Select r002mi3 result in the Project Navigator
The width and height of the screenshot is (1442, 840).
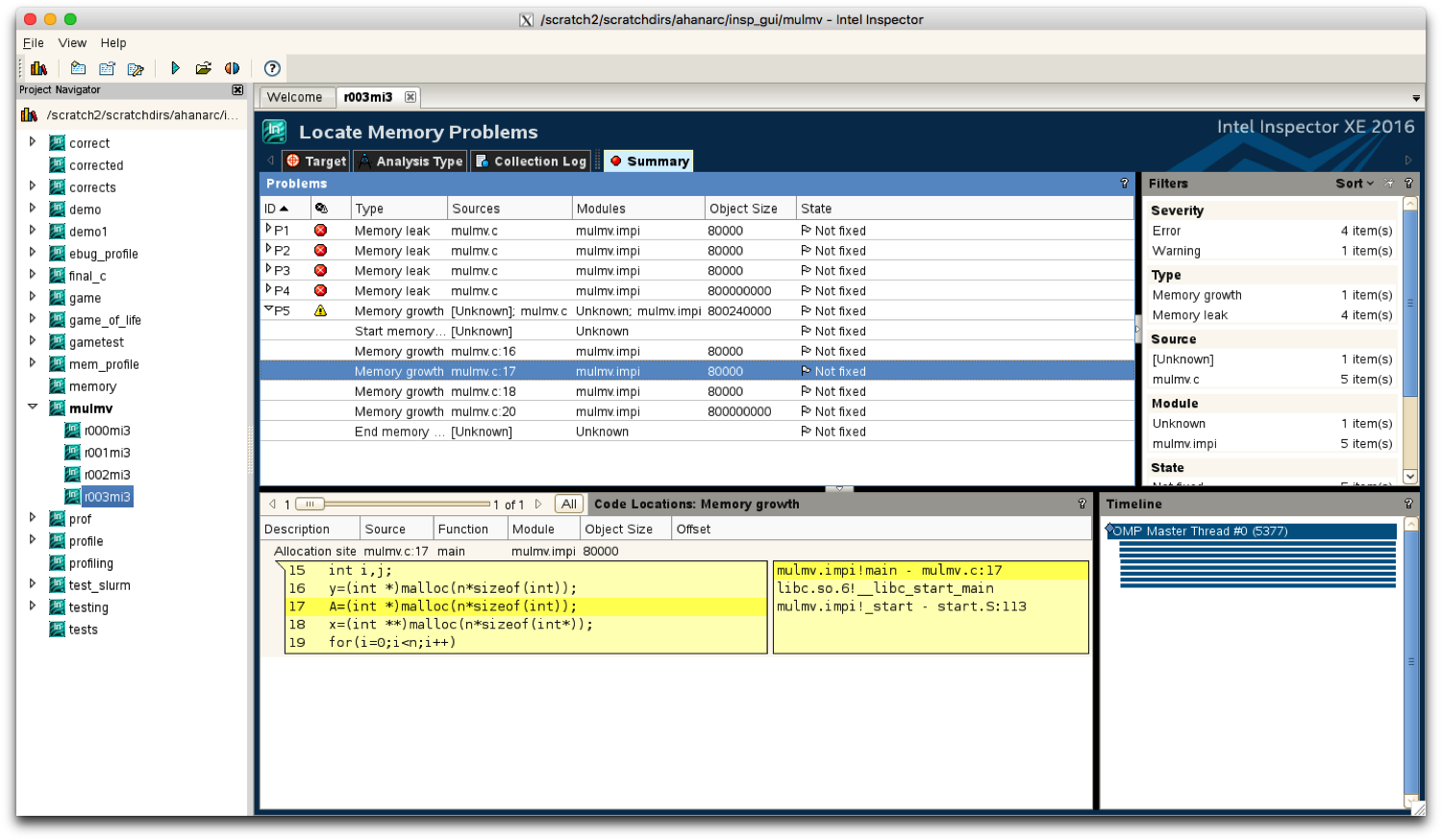pyautogui.click(x=106, y=474)
